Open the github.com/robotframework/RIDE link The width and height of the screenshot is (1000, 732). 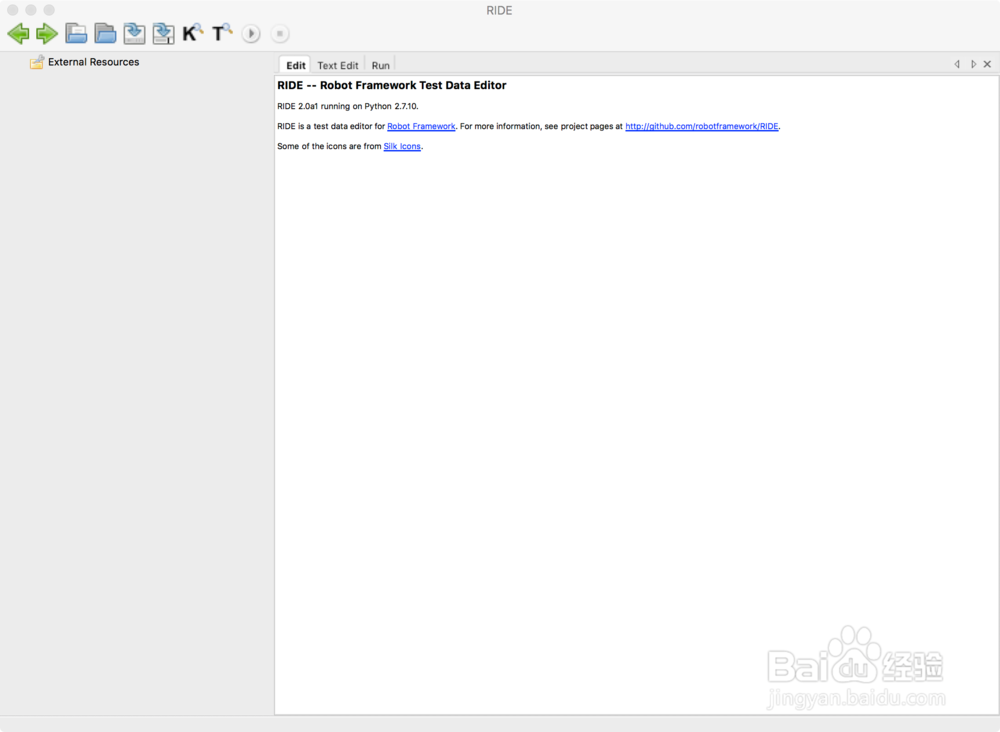point(702,126)
